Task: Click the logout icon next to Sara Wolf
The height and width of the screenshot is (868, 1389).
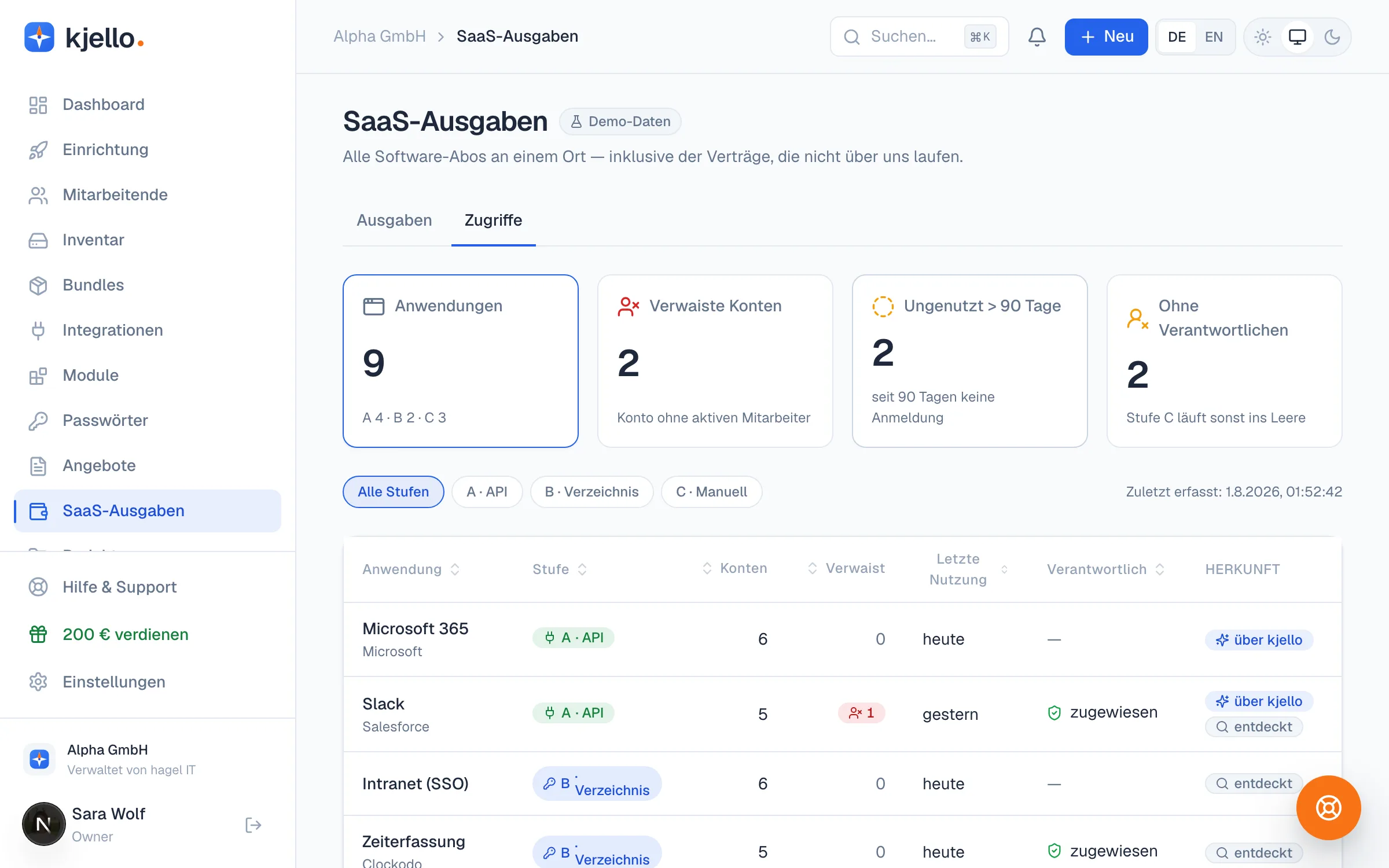Action: pos(253,825)
